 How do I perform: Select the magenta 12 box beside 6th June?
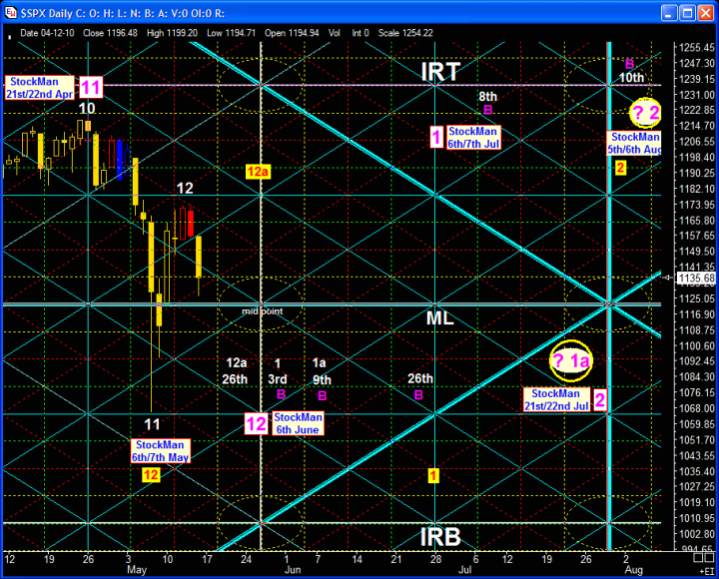click(x=257, y=423)
